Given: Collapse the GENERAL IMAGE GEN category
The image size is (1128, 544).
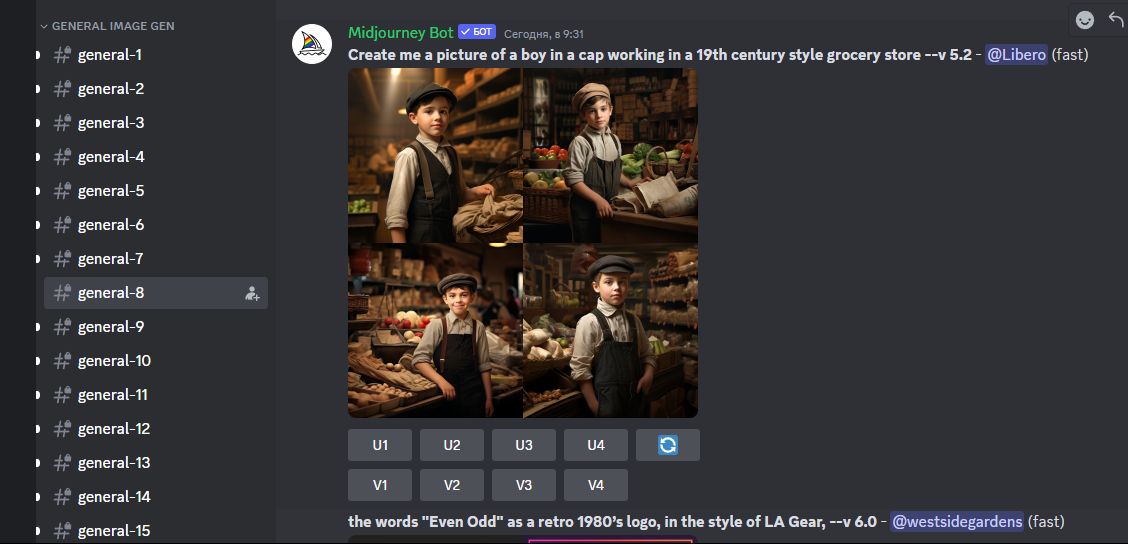Looking at the screenshot, I should click(107, 26).
